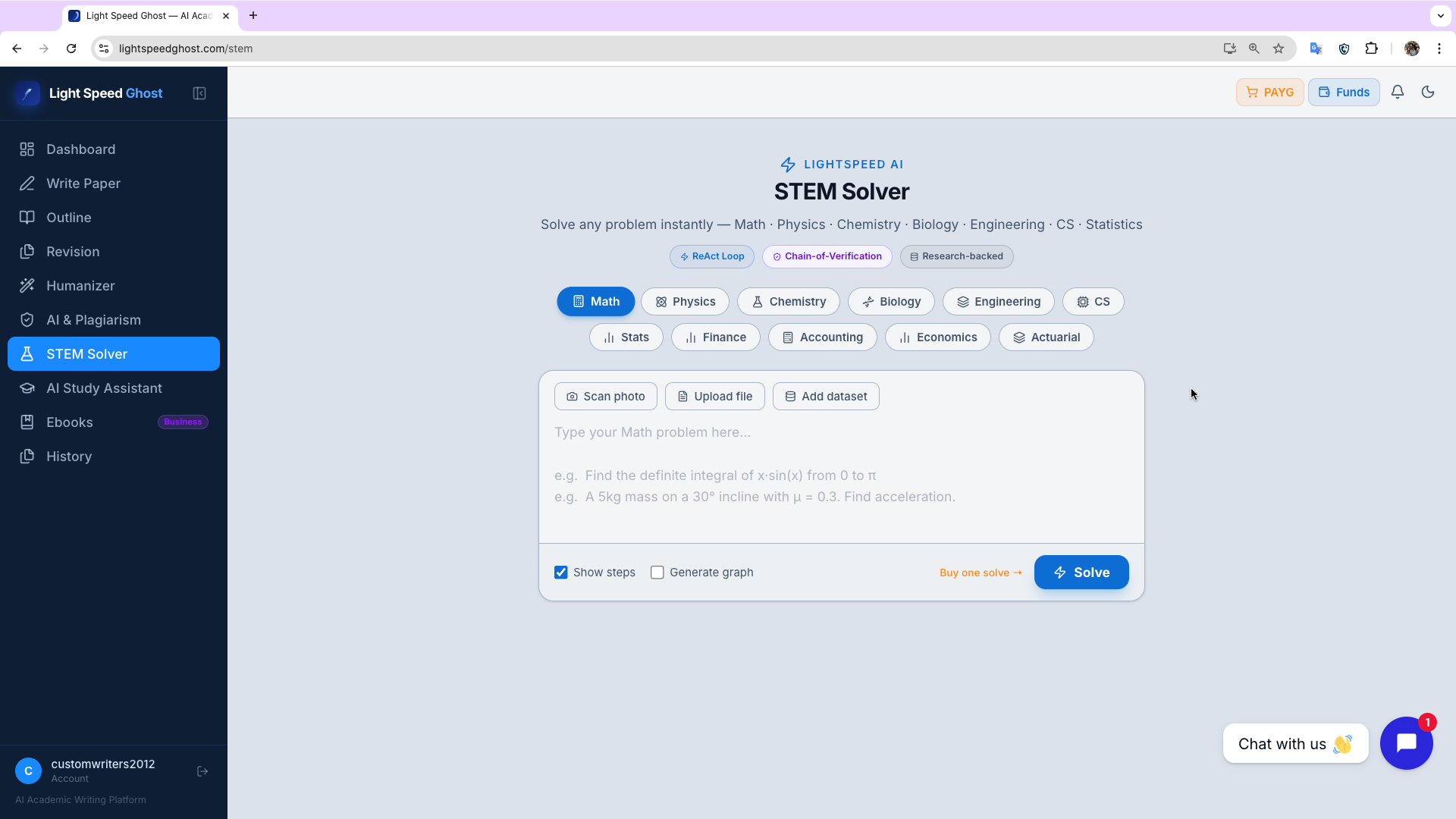
Task: Reload the page
Action: (x=71, y=49)
